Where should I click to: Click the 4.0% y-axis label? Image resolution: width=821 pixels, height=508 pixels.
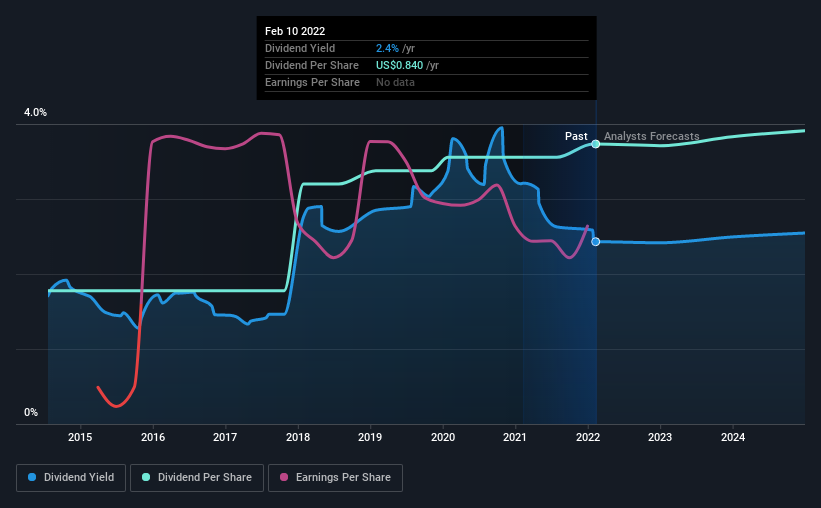tap(35, 113)
